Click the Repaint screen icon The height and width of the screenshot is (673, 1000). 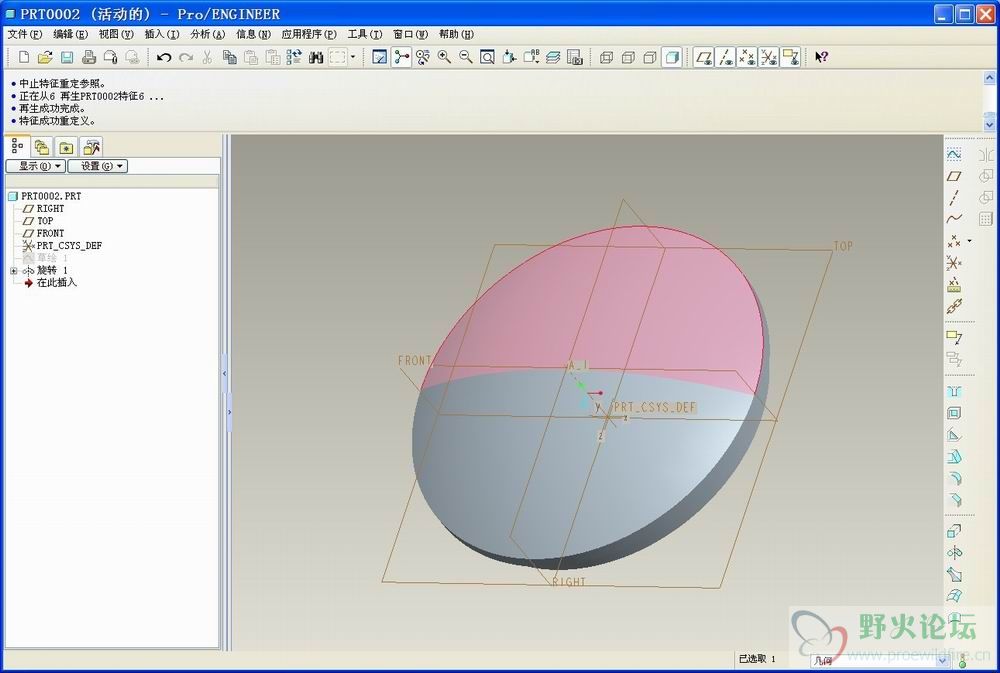point(379,57)
